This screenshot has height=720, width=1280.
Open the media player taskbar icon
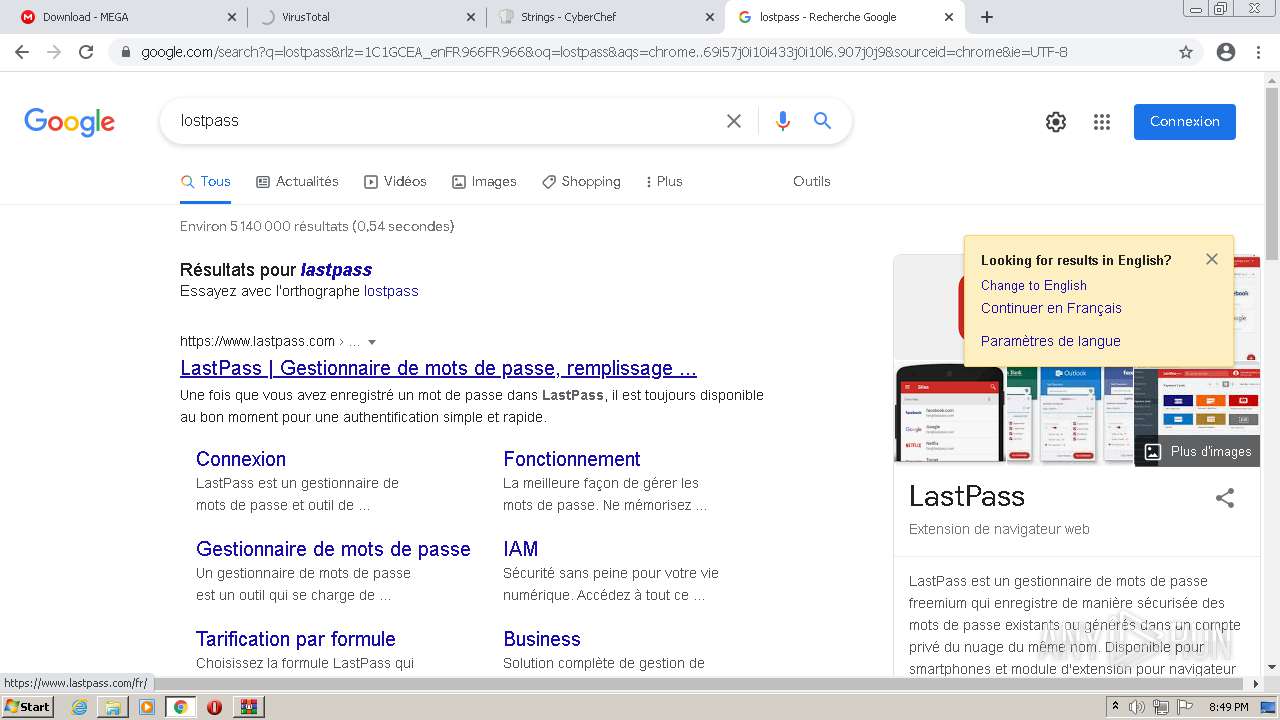[x=147, y=707]
